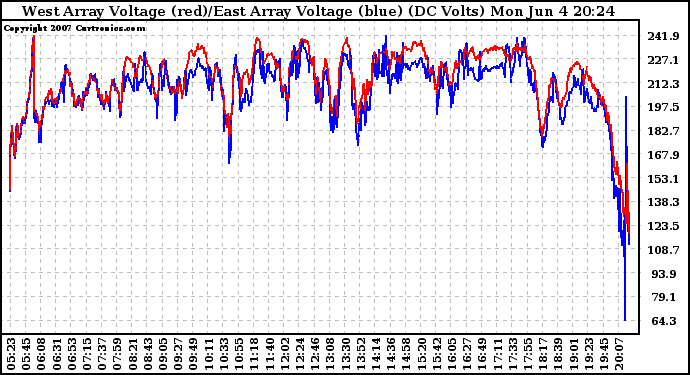This screenshot has height=375, width=690.
Task: Click the 13:08 time label
Action: click(x=330, y=354)
